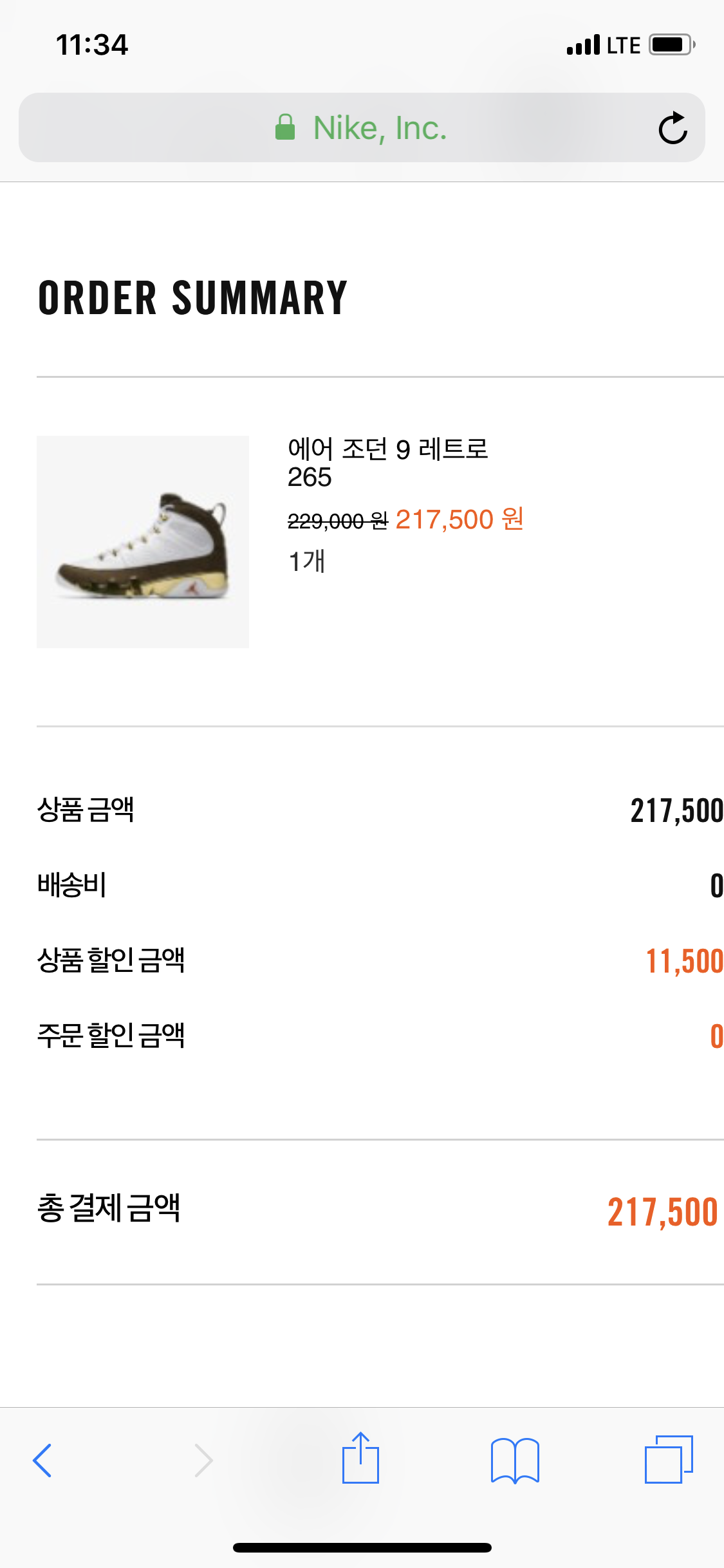Tap the 상품 할인 금액 discount row label
The image size is (724, 1568).
click(x=111, y=960)
